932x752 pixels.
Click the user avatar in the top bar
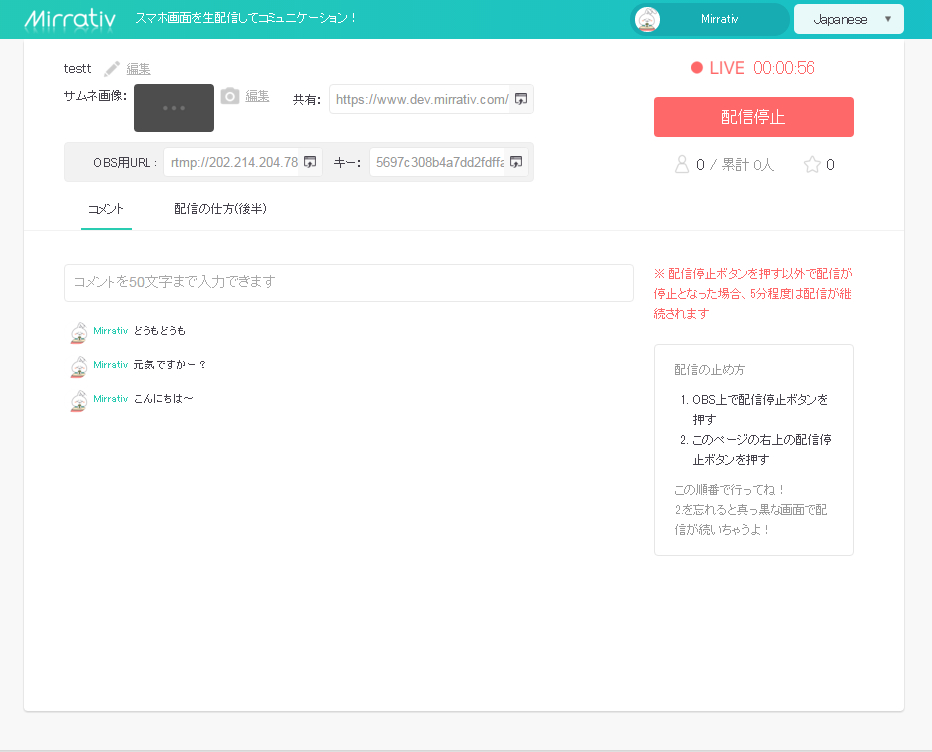tap(648, 19)
